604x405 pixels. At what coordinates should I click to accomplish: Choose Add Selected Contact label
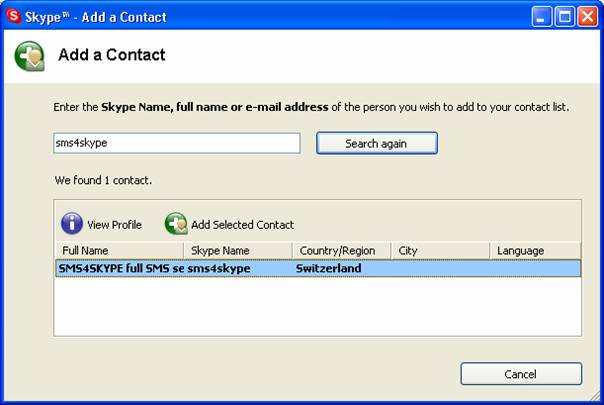(x=242, y=225)
